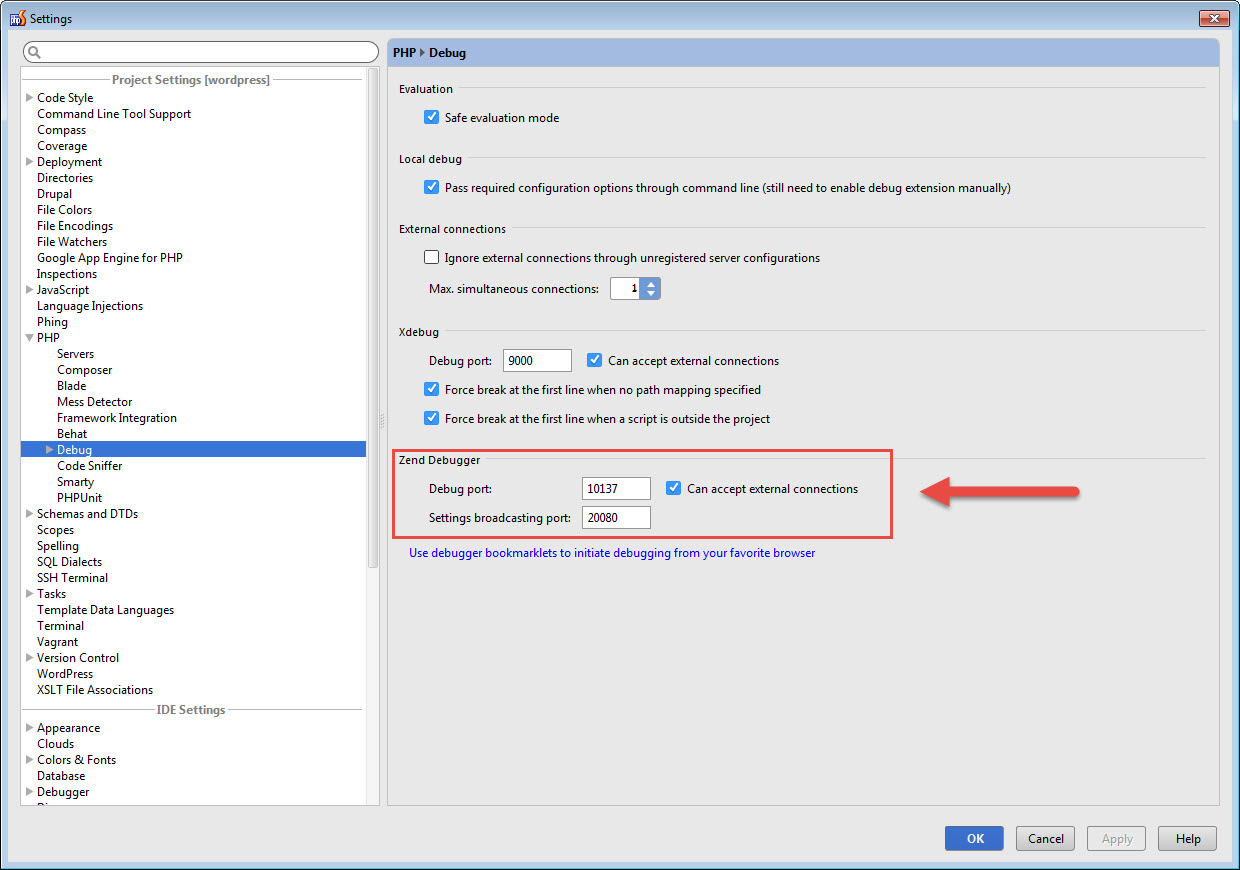Click the search magnifier icon in settings
The width and height of the screenshot is (1240, 870).
34,52
